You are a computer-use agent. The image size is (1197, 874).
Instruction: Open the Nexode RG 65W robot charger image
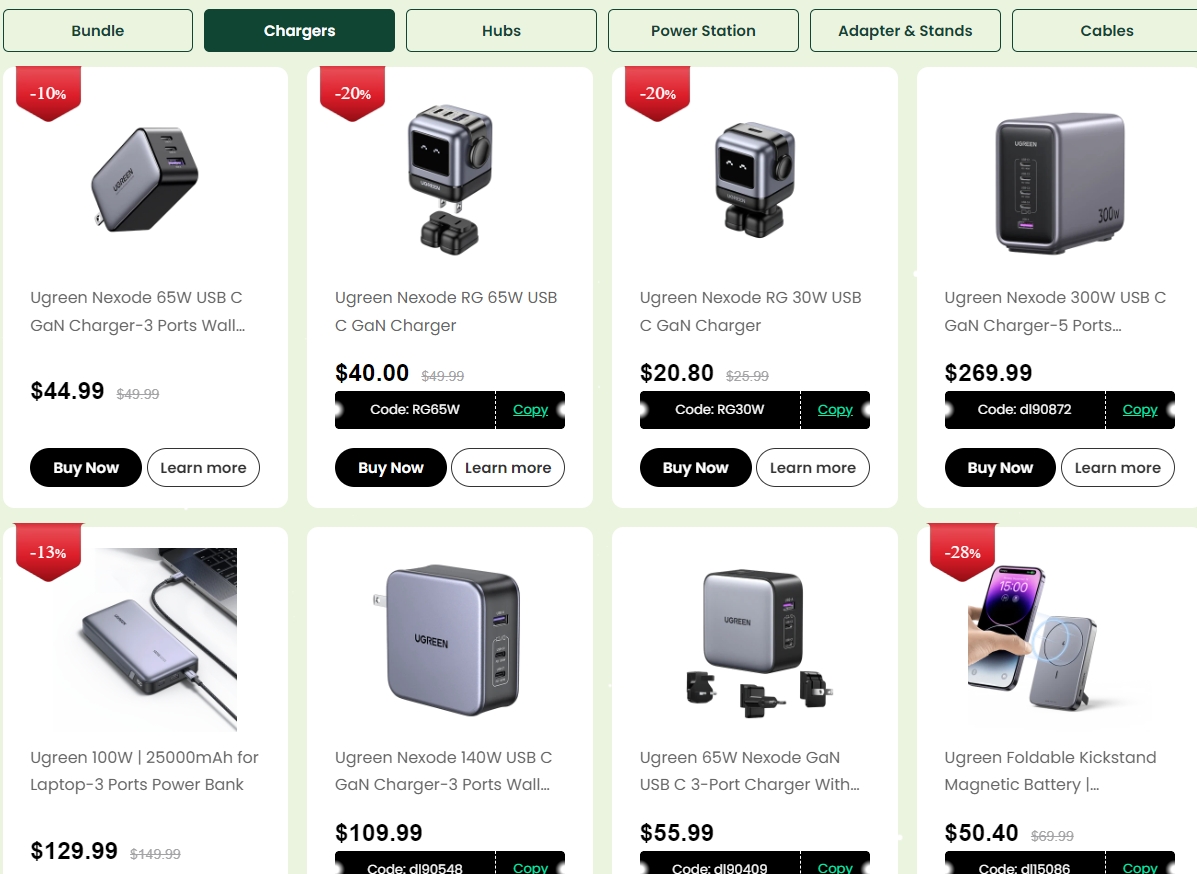pyautogui.click(x=450, y=179)
